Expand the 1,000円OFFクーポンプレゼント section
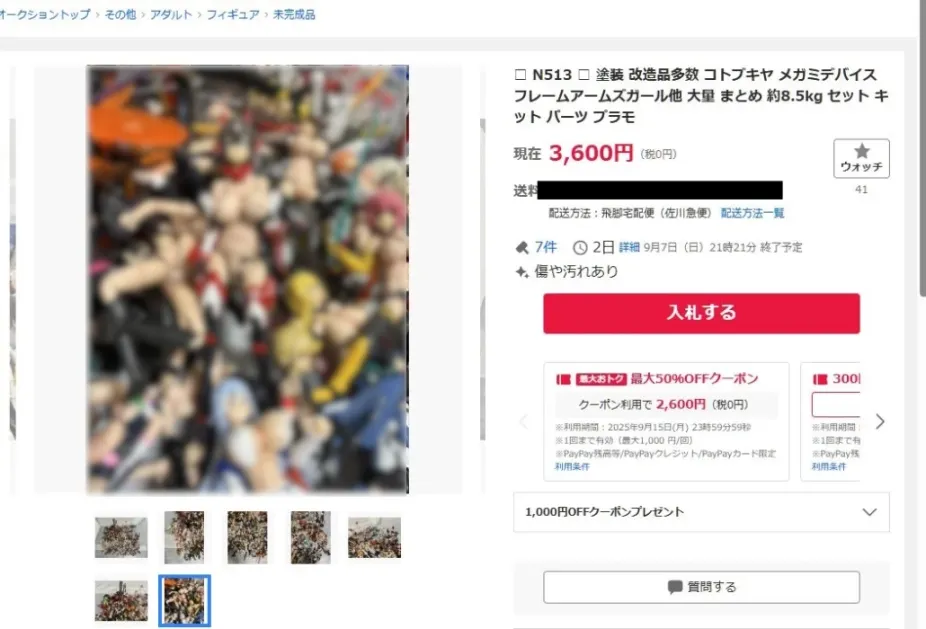 pyautogui.click(x=701, y=512)
